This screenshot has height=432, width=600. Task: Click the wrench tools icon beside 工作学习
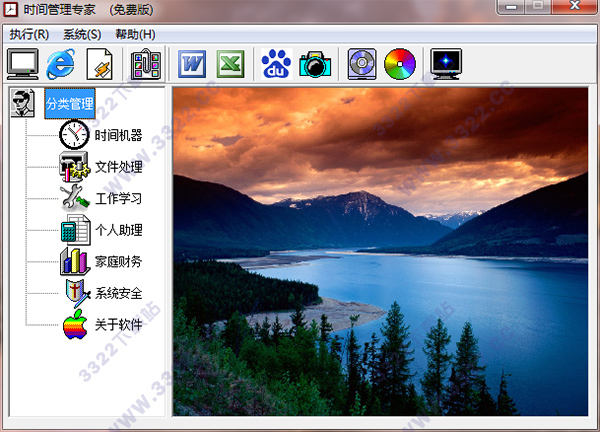pos(75,198)
